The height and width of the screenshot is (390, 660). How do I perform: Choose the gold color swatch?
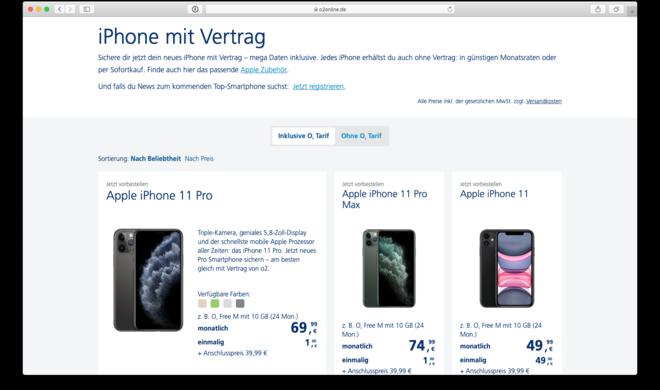202,303
